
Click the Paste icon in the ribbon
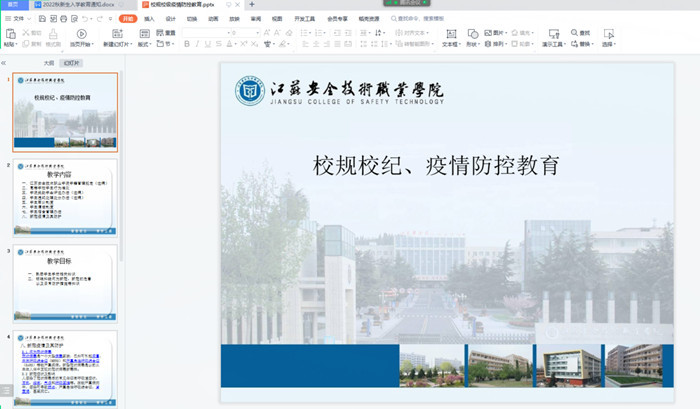[x=9, y=33]
